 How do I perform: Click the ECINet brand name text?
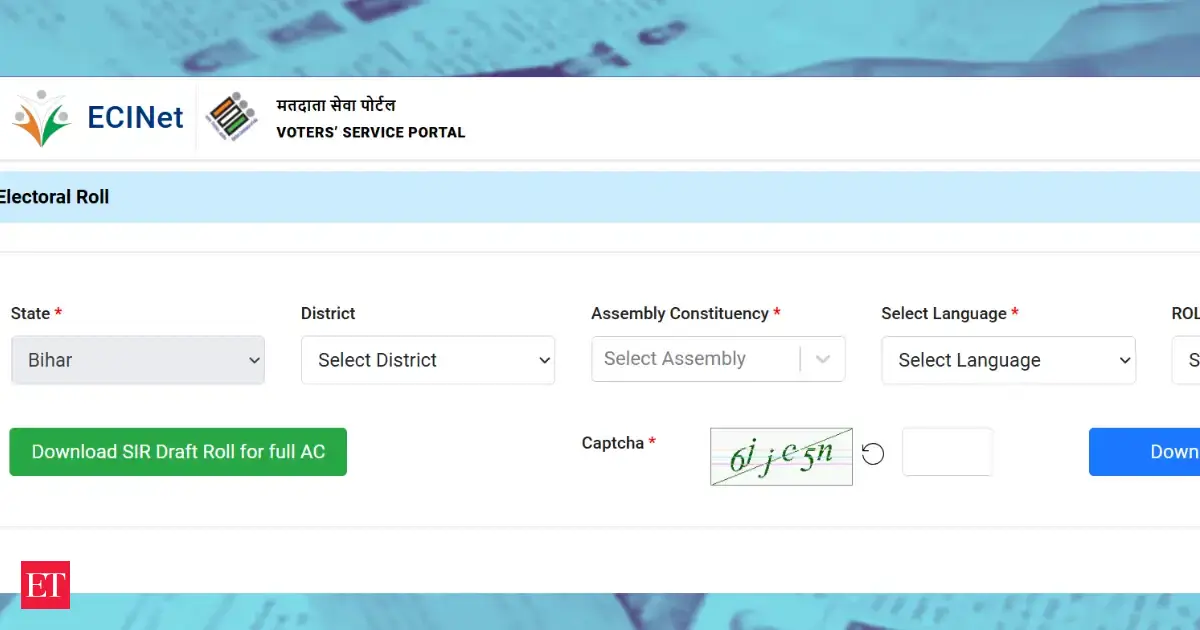tap(135, 118)
